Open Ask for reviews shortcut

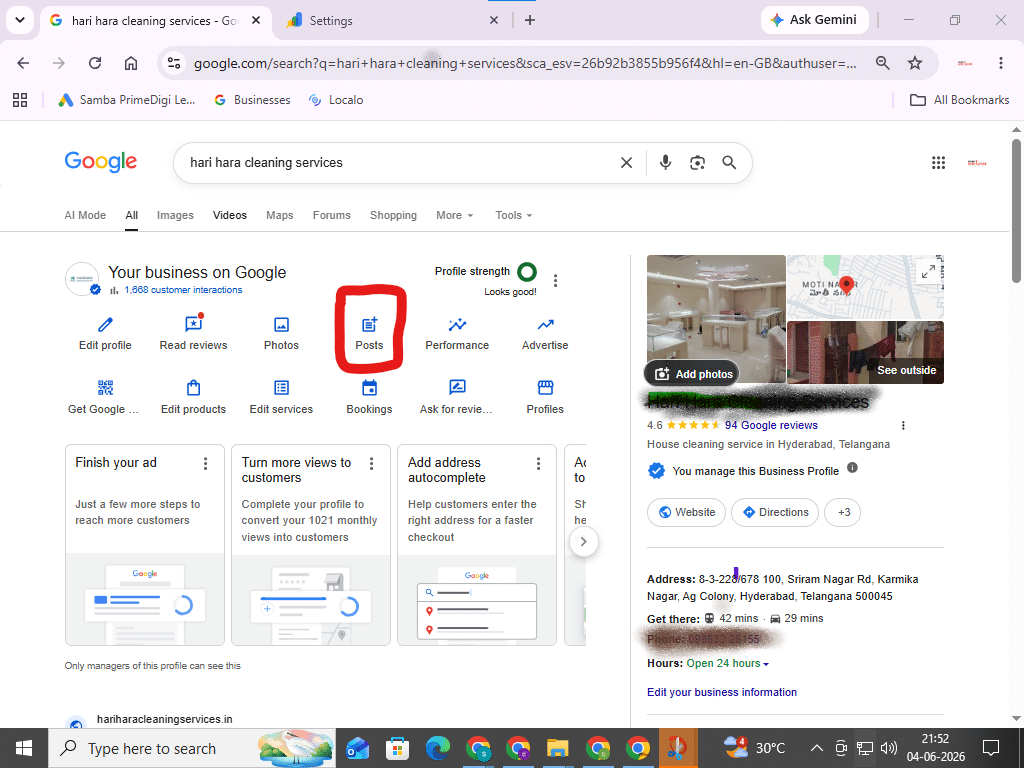[457, 397]
